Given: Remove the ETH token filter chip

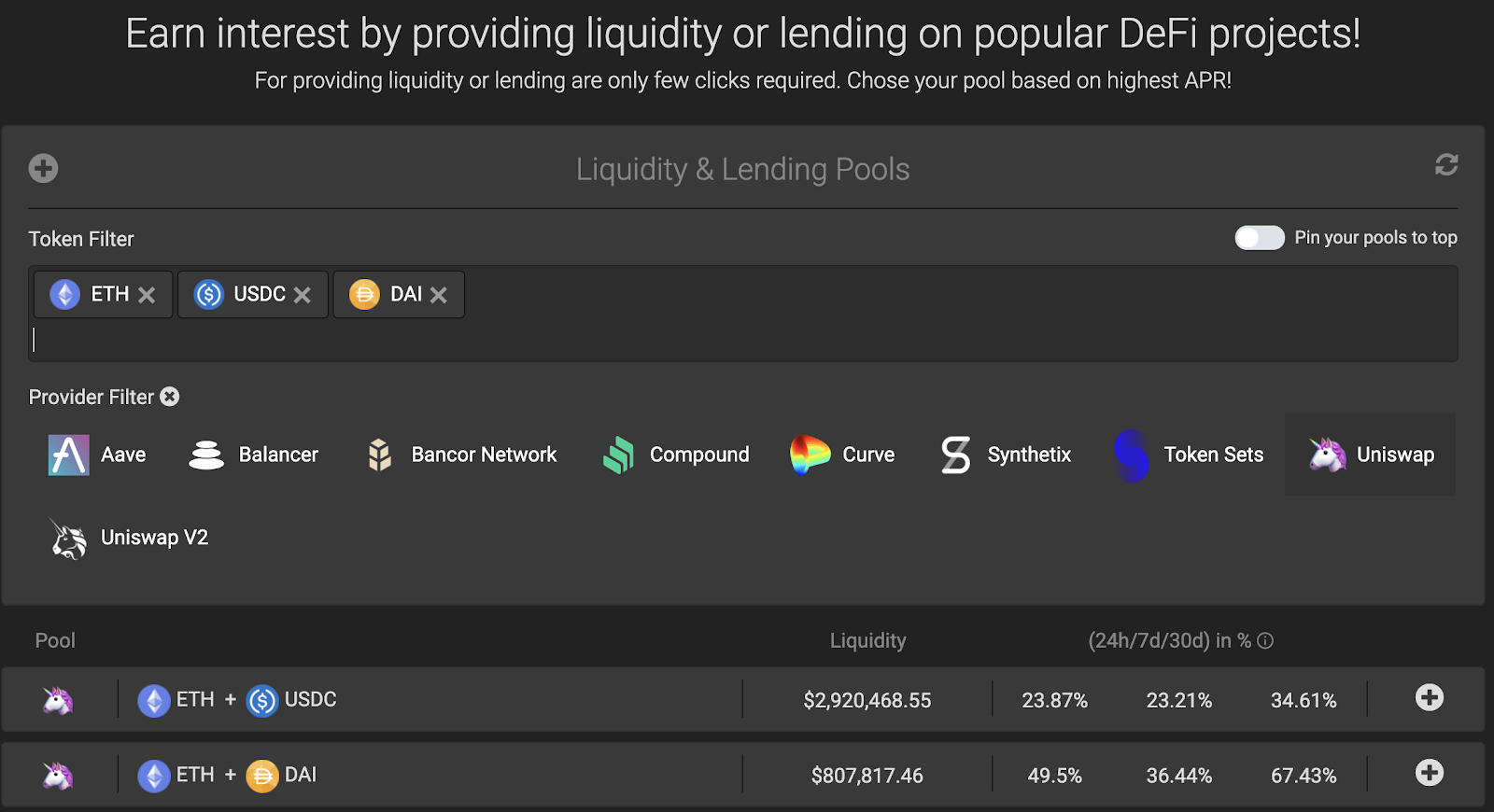Looking at the screenshot, I should tap(147, 295).
